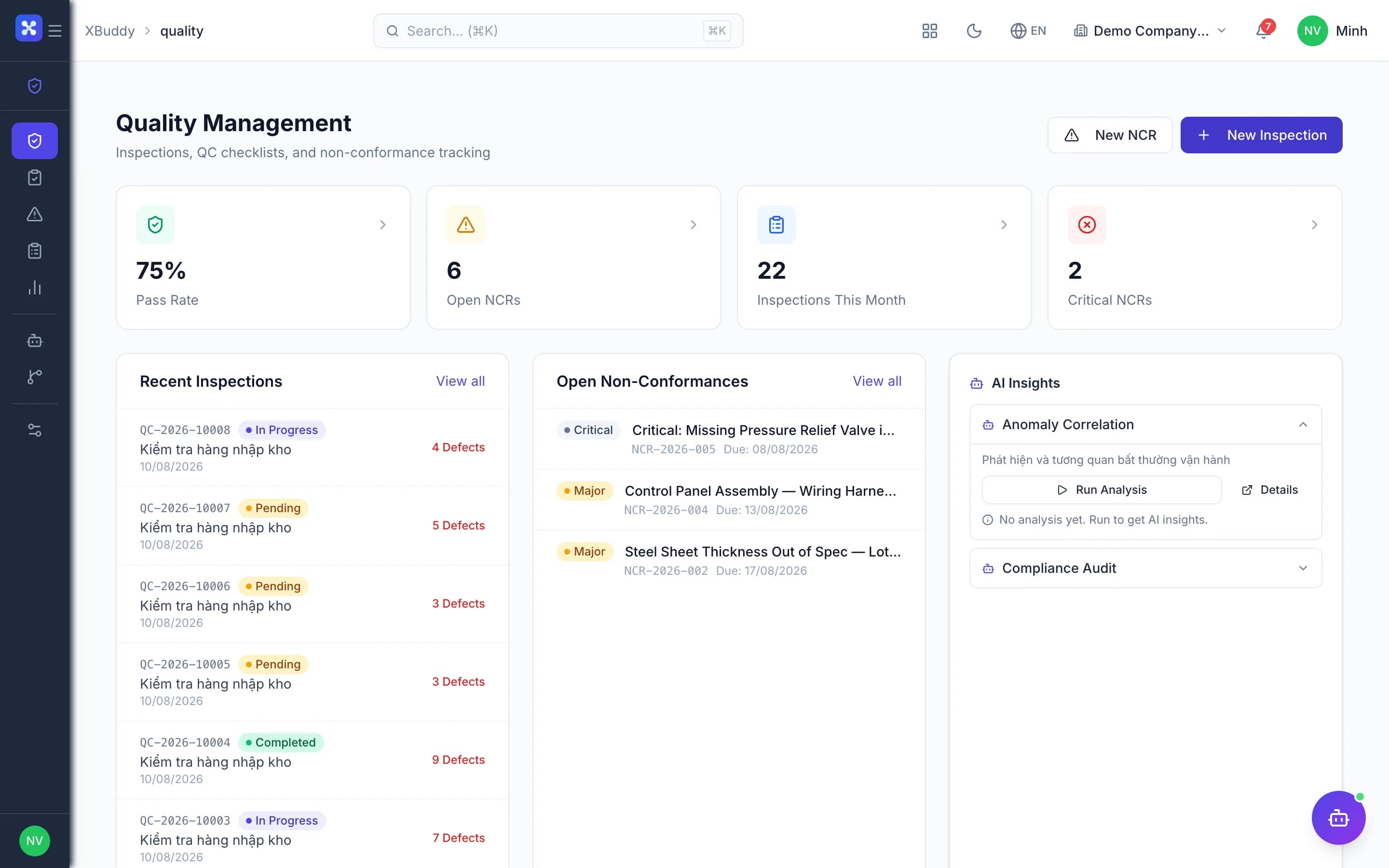Open Pass Rate card chevron

[x=383, y=224]
